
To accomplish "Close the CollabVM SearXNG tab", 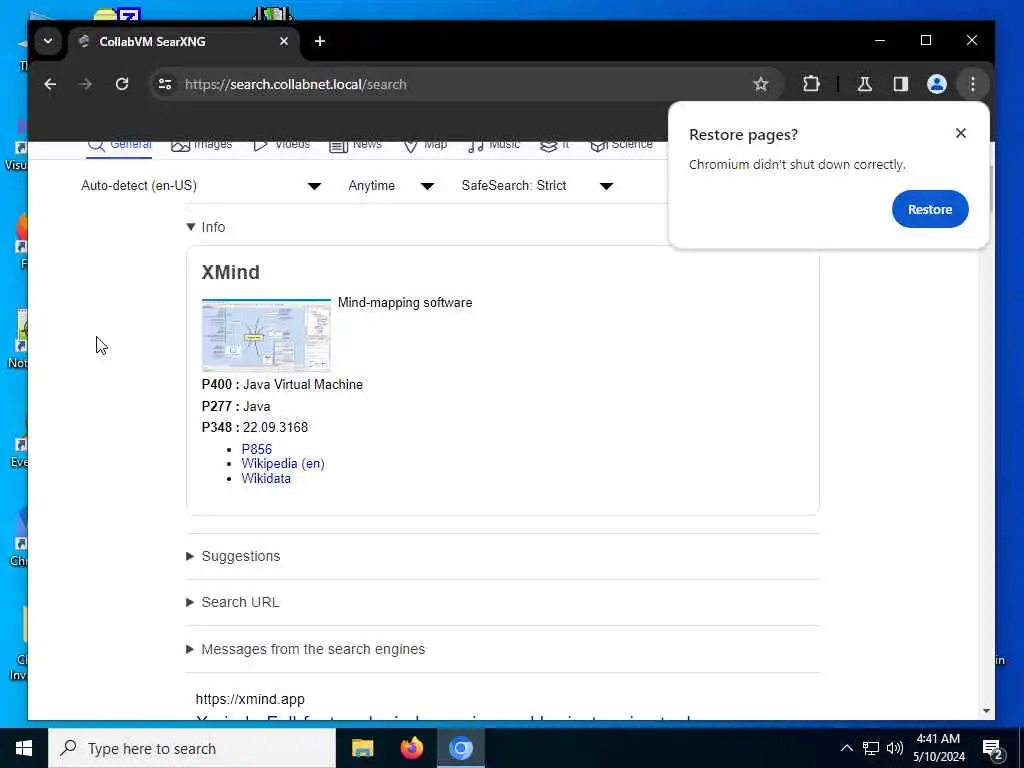I will pos(283,41).
